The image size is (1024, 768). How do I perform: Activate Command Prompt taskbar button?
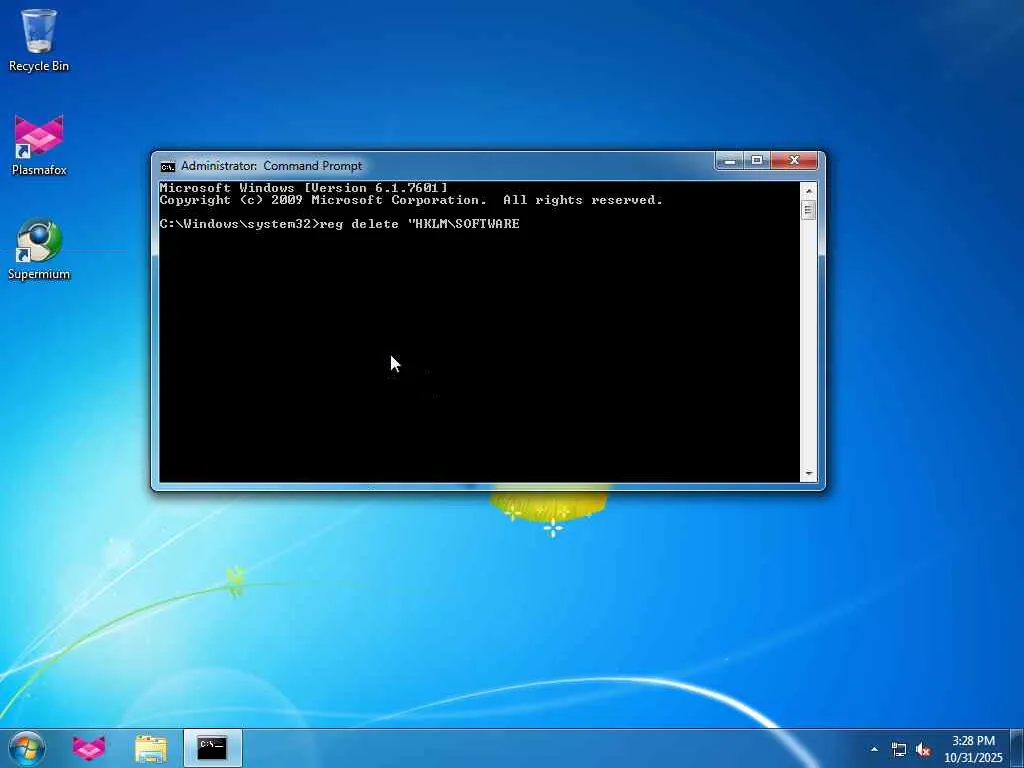(213, 748)
